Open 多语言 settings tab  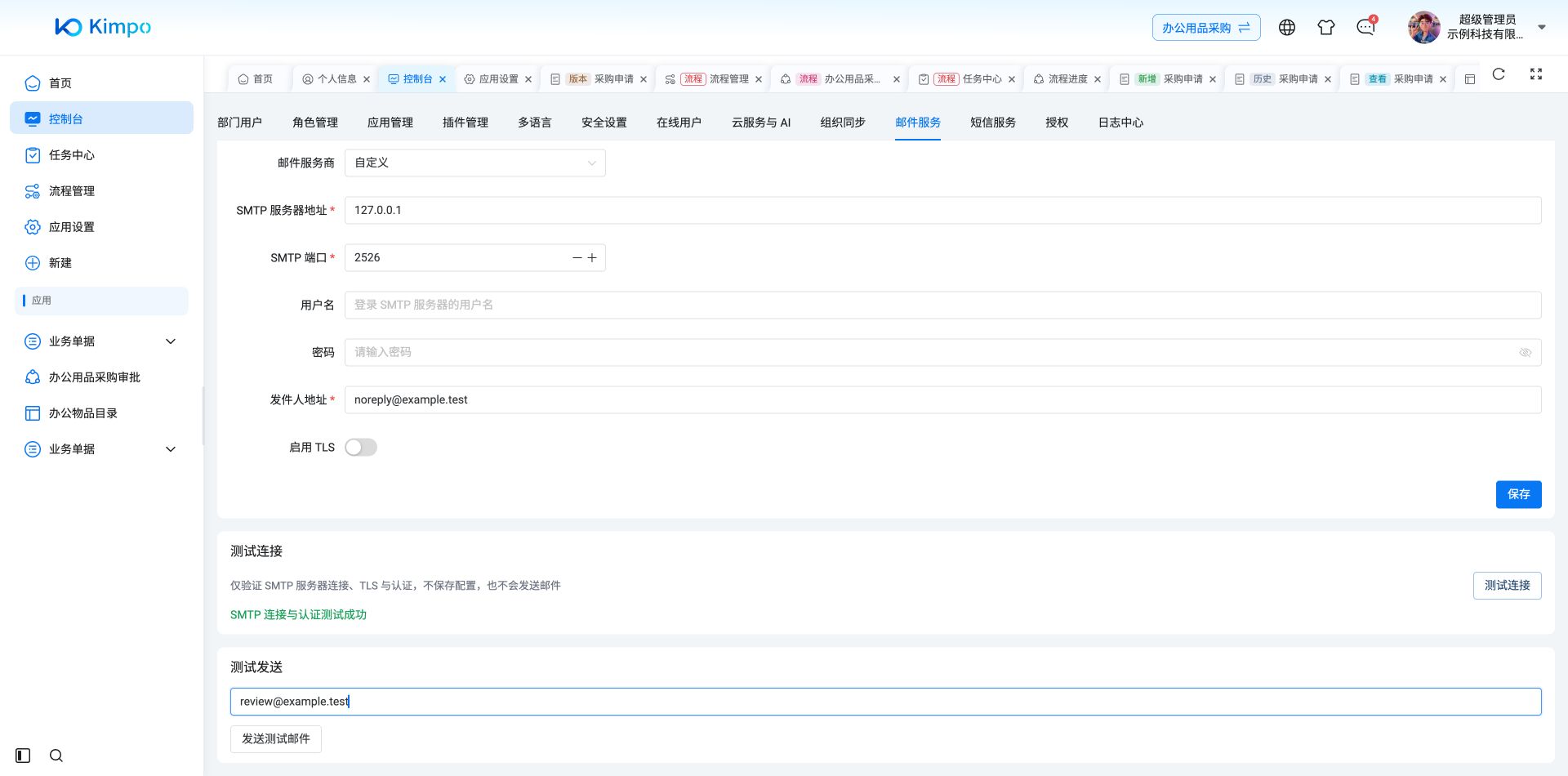tap(535, 123)
